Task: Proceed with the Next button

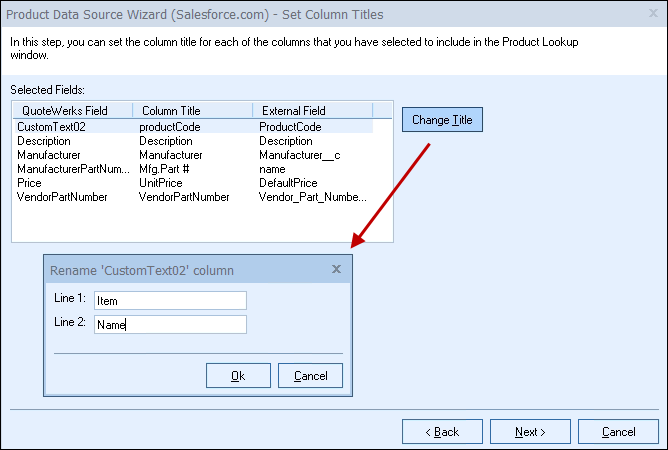Action: coord(530,432)
